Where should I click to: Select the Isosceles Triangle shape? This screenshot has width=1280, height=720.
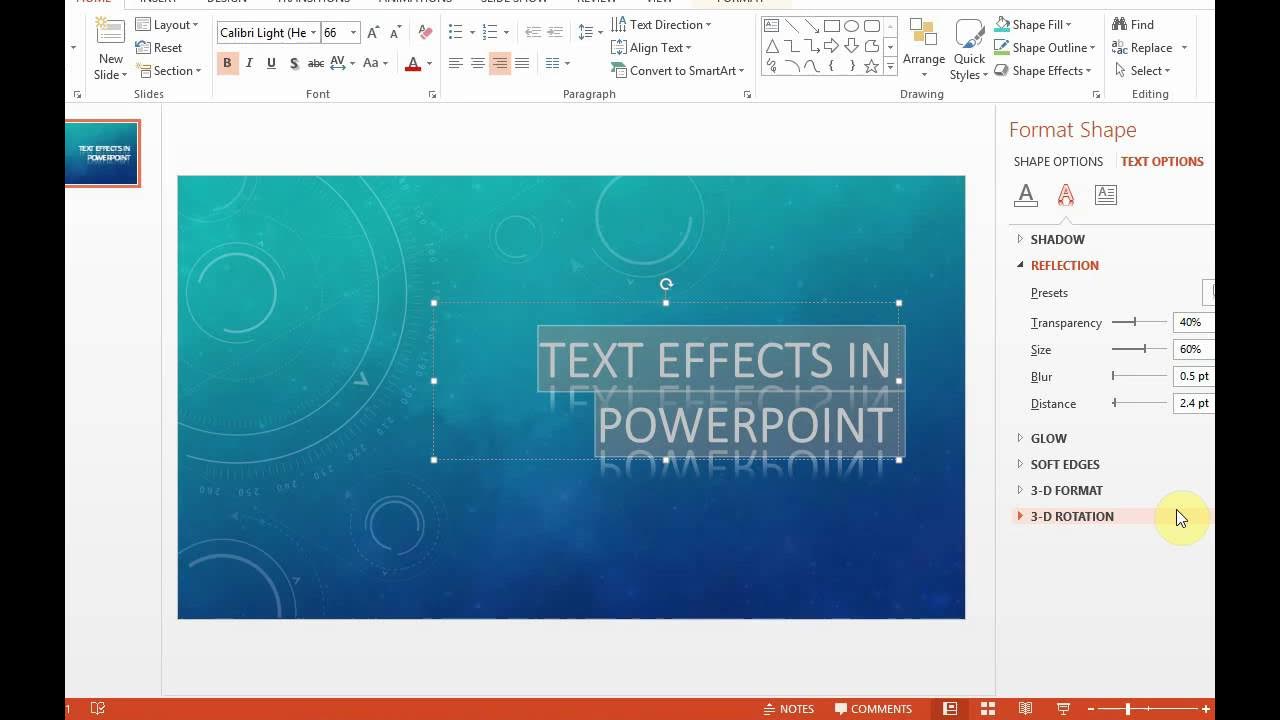click(x=771, y=46)
